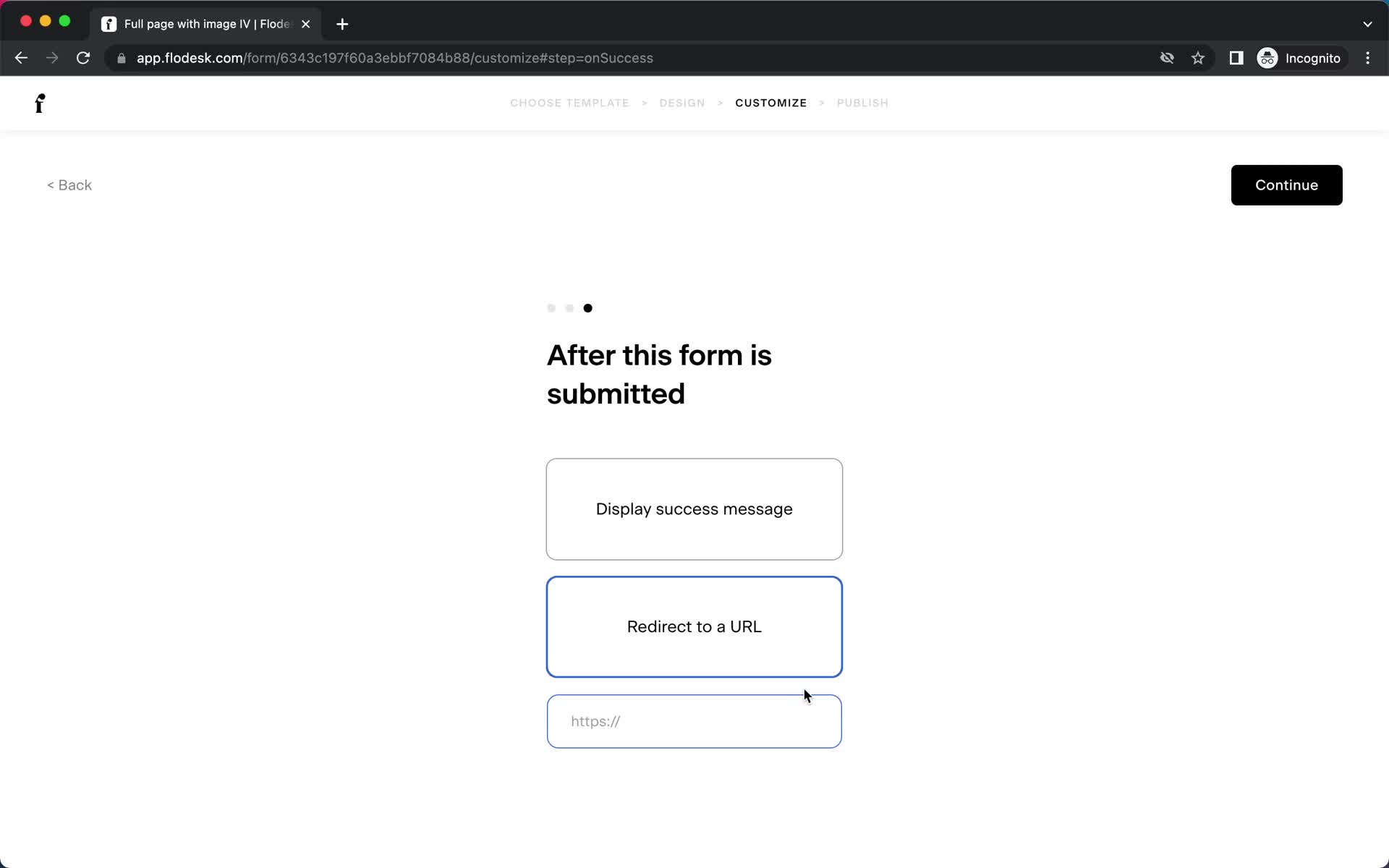Click the CHOOSE TEMPLATE step icon
This screenshot has height=868, width=1389.
coord(569,102)
